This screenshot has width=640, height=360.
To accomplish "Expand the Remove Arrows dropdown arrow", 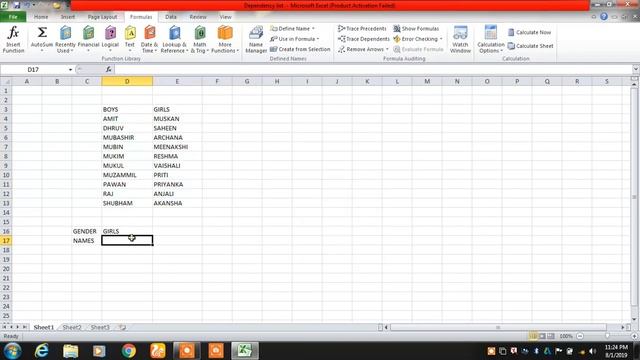I will click(x=387, y=49).
